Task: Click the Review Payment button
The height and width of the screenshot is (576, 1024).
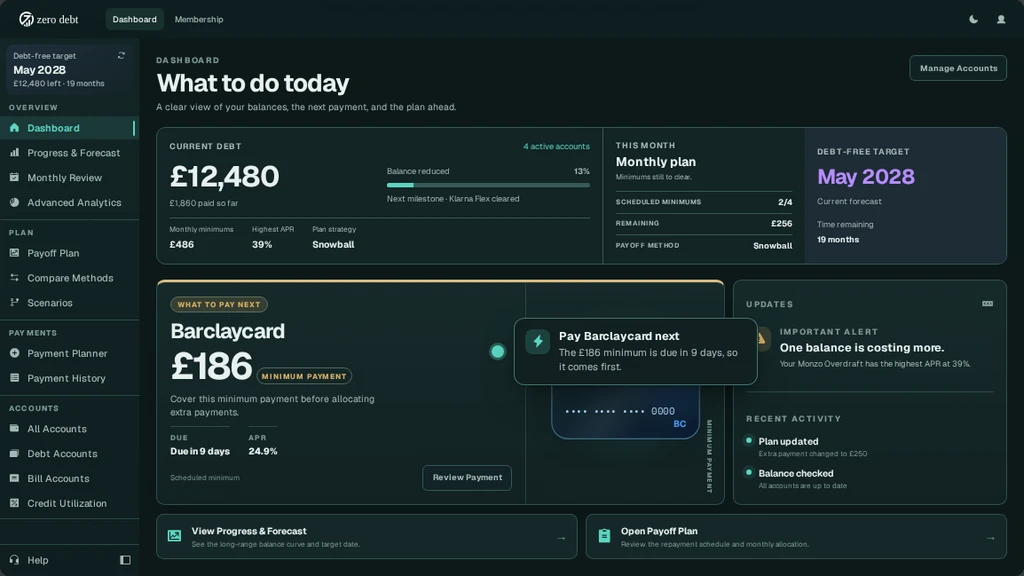Action: [x=467, y=477]
